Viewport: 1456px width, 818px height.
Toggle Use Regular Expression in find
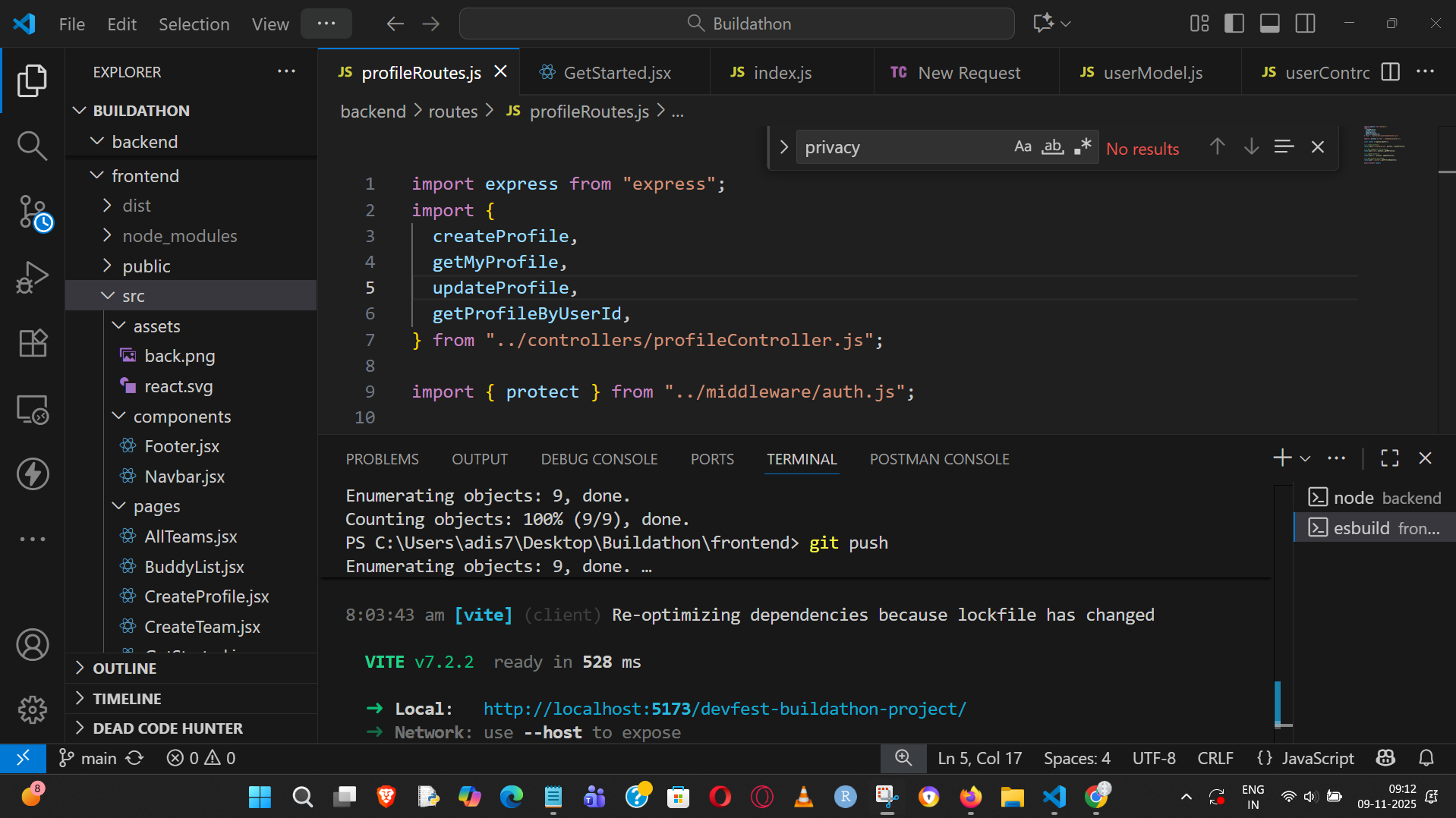pos(1083,146)
